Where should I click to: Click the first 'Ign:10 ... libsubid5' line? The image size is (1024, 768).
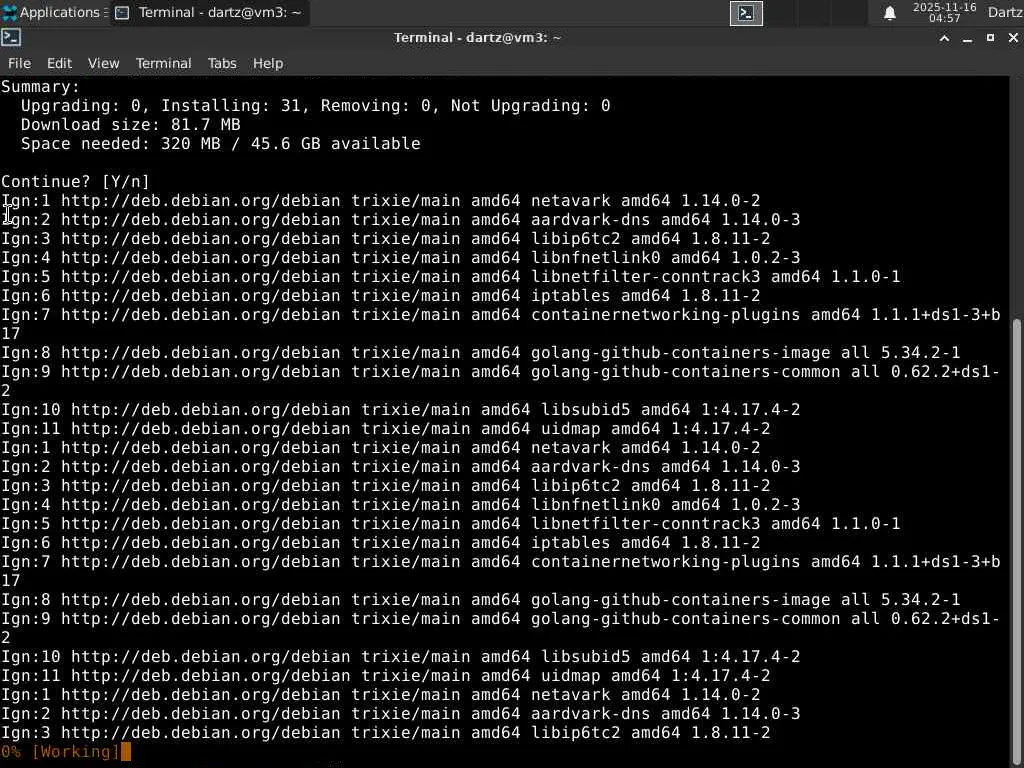pyautogui.click(x=400, y=409)
